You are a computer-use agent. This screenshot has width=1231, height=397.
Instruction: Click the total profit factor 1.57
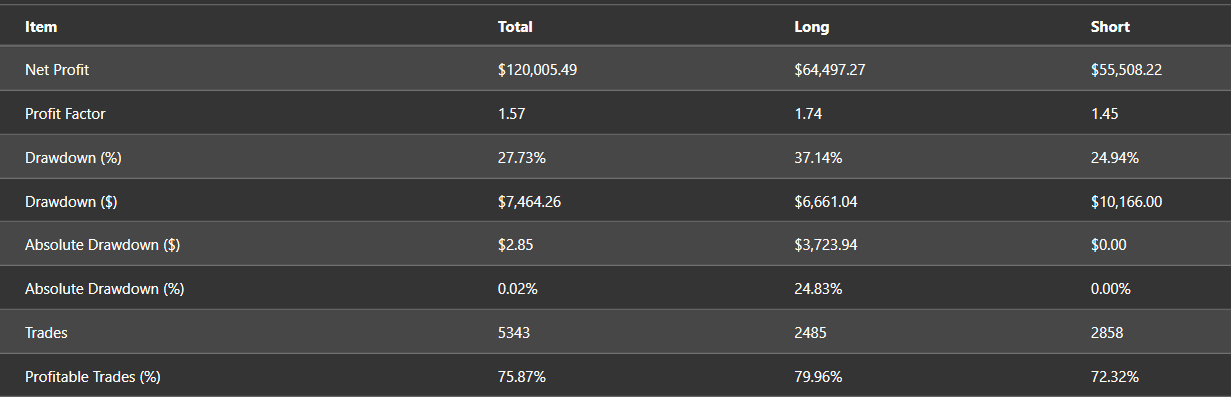coord(511,114)
